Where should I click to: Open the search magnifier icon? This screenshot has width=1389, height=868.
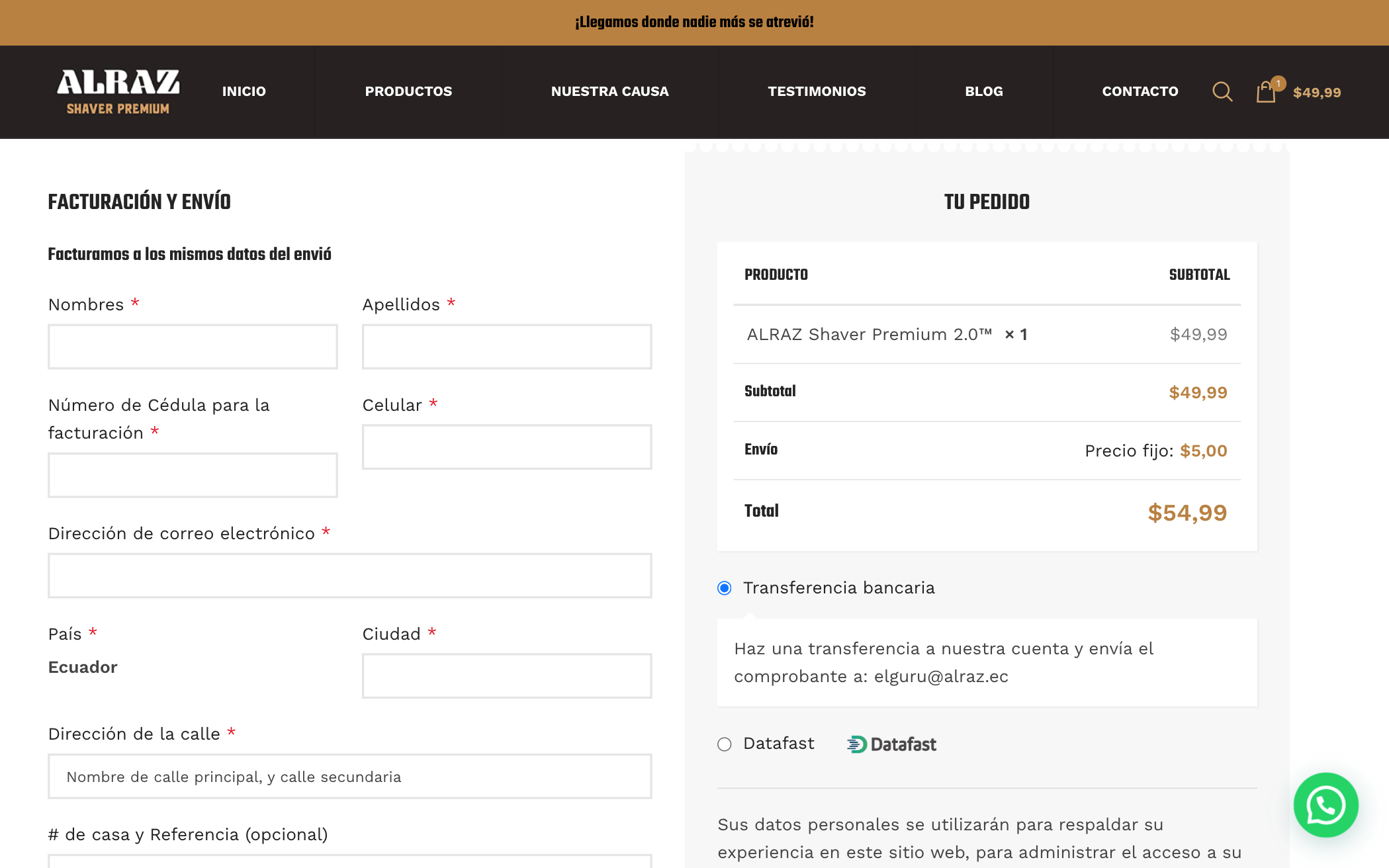pos(1222,91)
